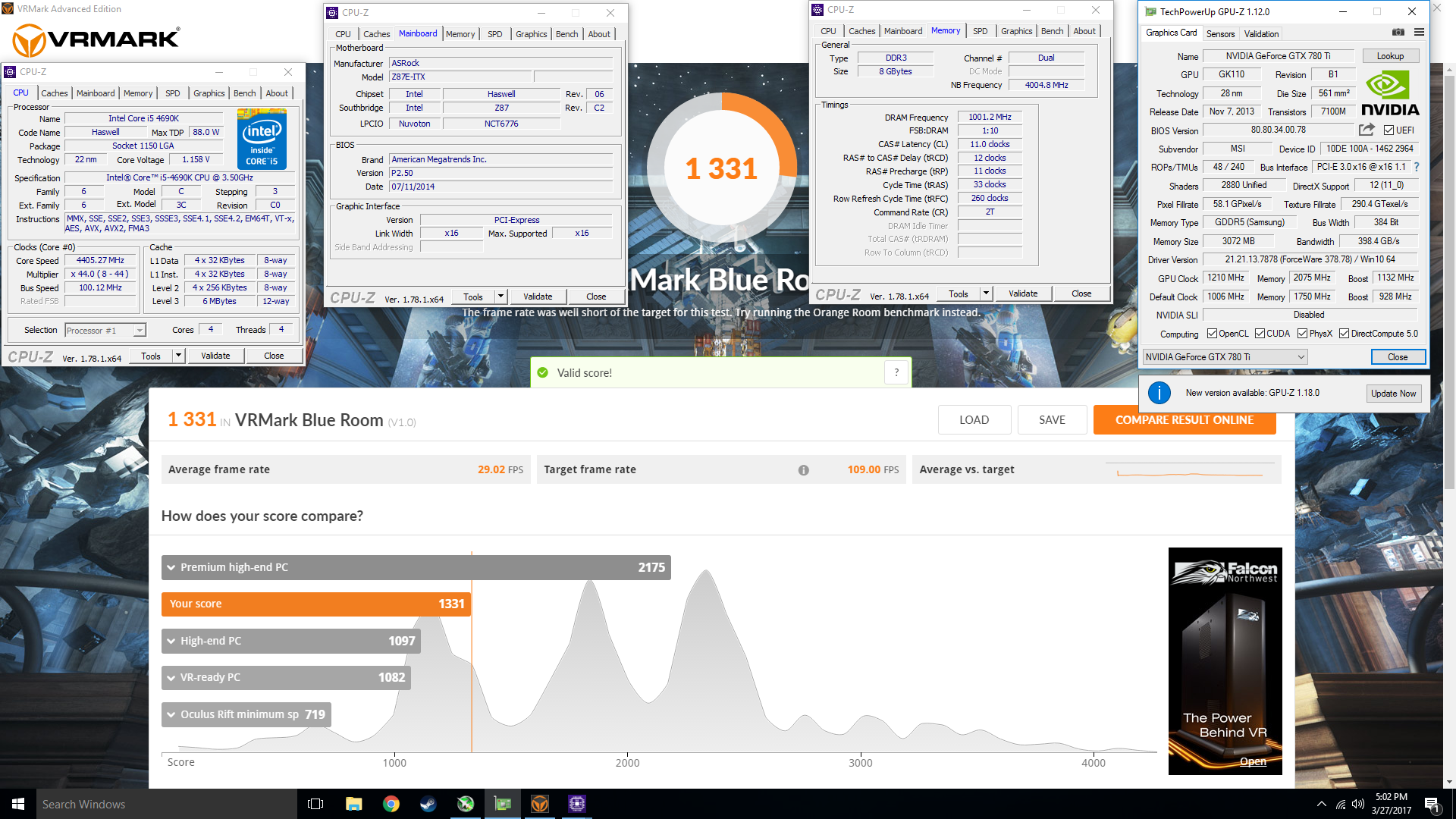Screen dimensions: 1456x819
Task: Toggle the UEFI checkbox in GPU-Z
Action: (x=1389, y=130)
